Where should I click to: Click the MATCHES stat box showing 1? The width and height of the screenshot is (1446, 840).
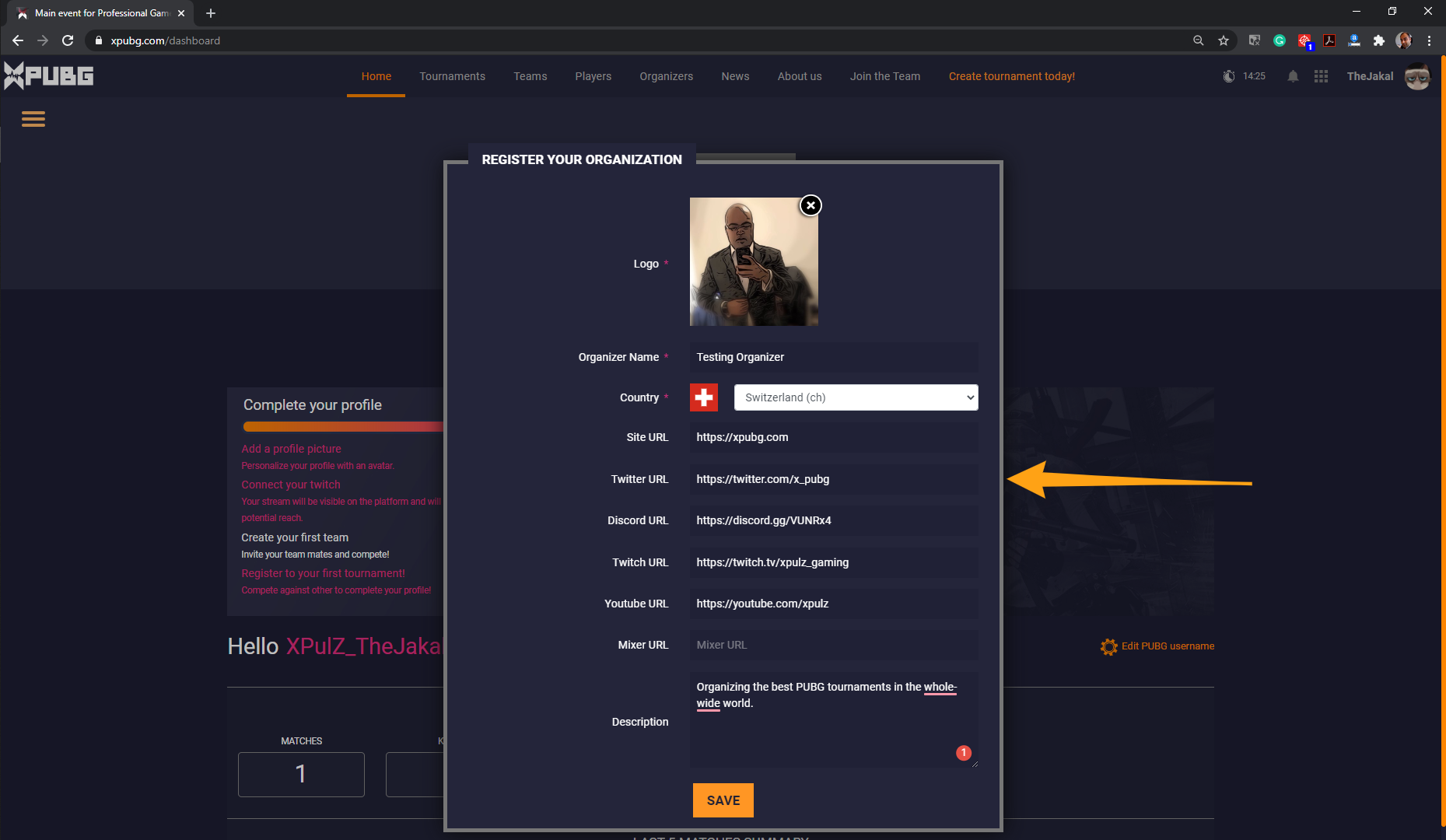pos(301,774)
